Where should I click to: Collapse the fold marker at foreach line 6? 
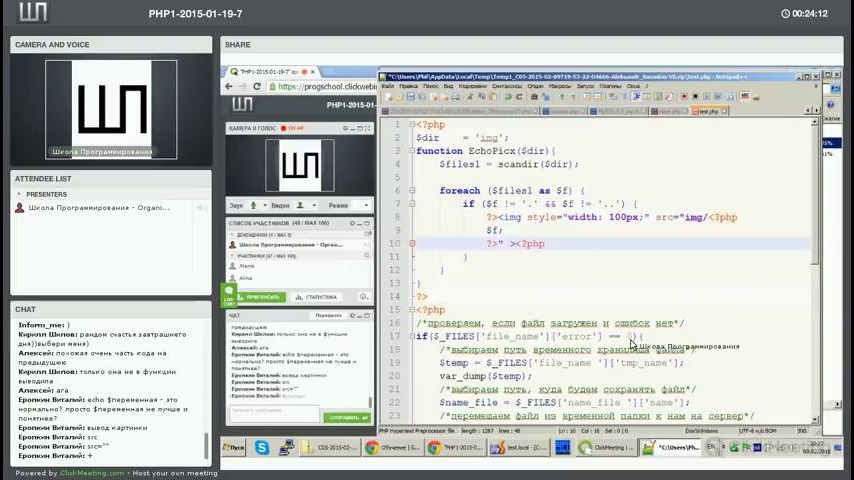412,190
